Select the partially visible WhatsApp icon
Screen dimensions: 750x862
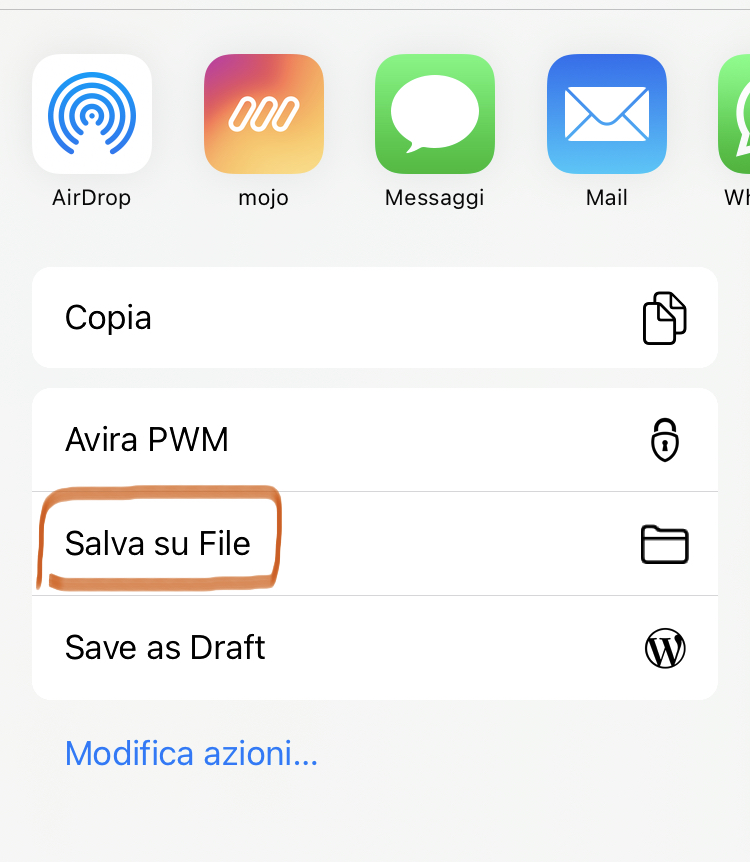click(734, 114)
